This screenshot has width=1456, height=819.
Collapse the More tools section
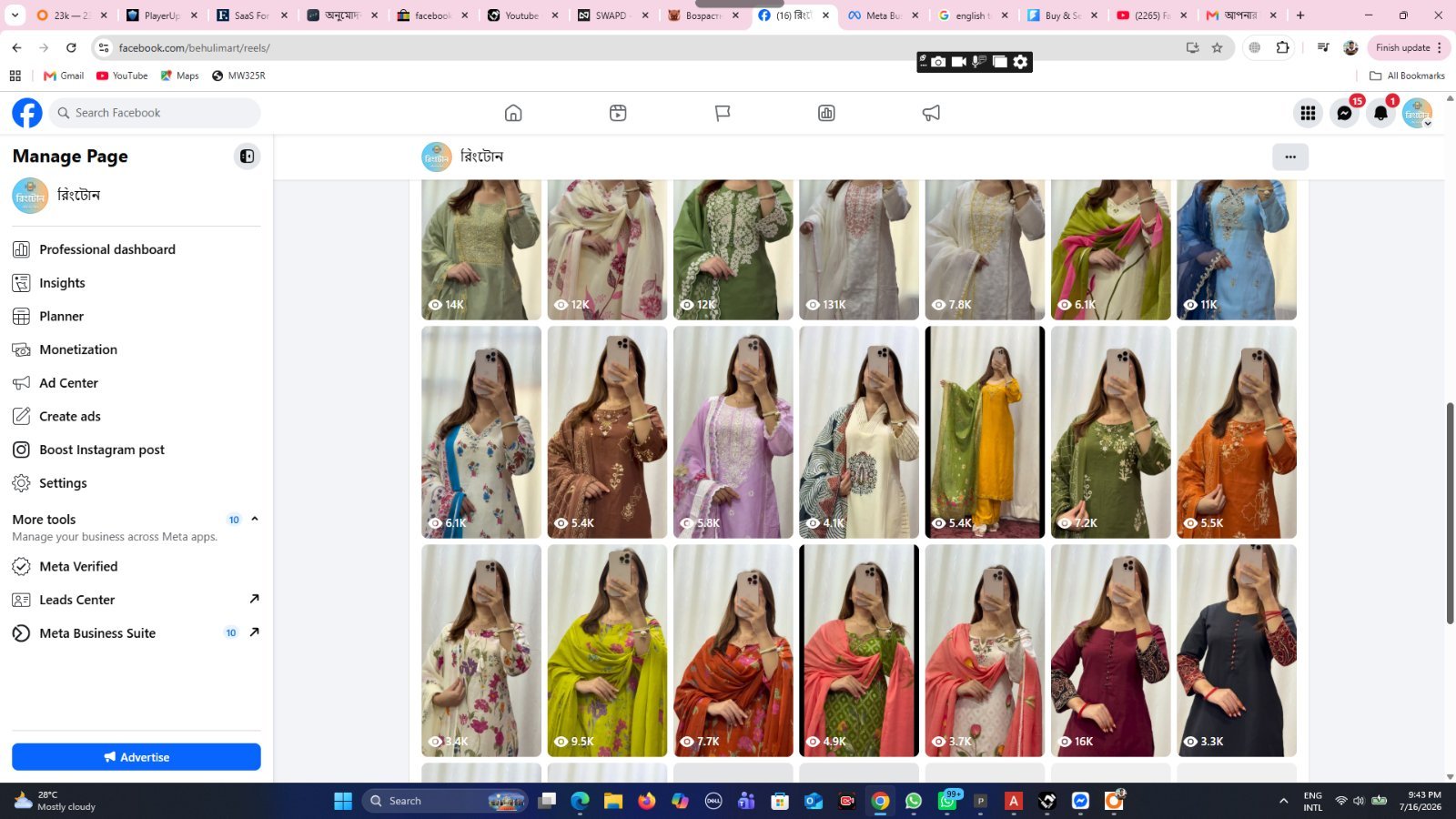coord(255,519)
